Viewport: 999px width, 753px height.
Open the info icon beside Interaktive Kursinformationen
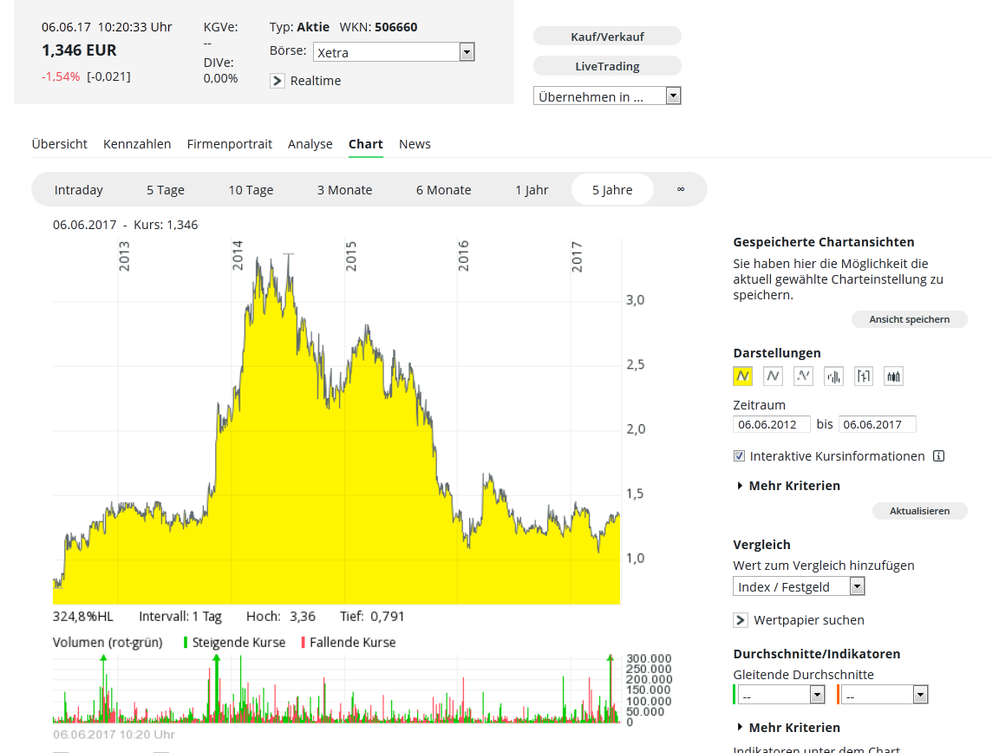coord(937,455)
